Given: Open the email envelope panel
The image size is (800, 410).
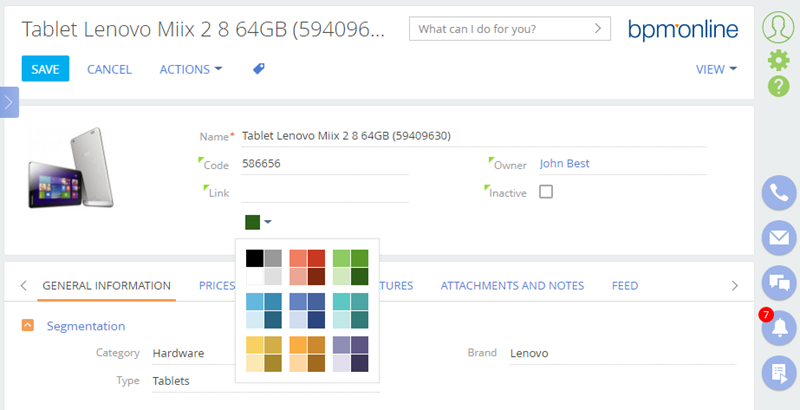Looking at the screenshot, I should (777, 237).
